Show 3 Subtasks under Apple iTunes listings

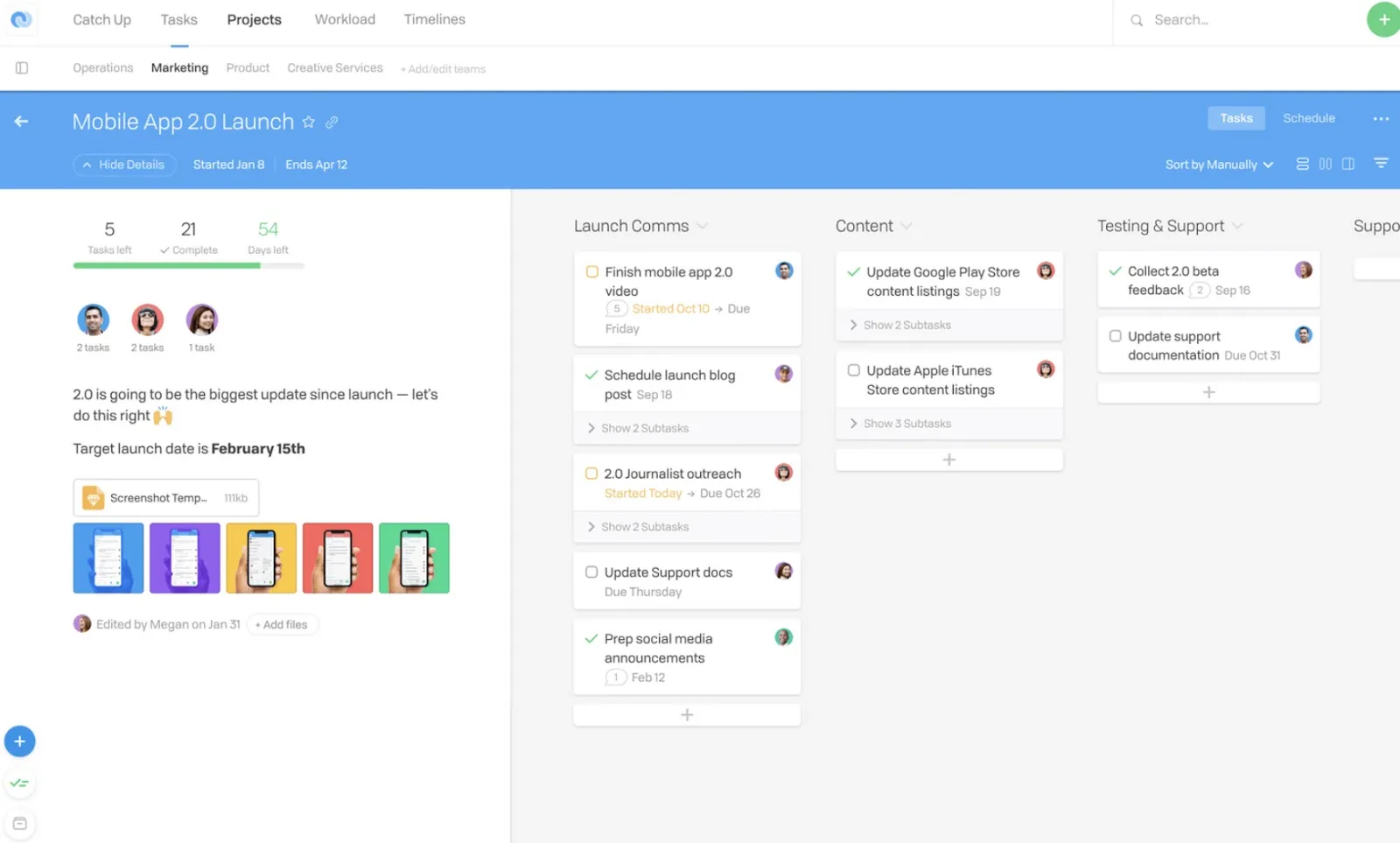point(948,424)
